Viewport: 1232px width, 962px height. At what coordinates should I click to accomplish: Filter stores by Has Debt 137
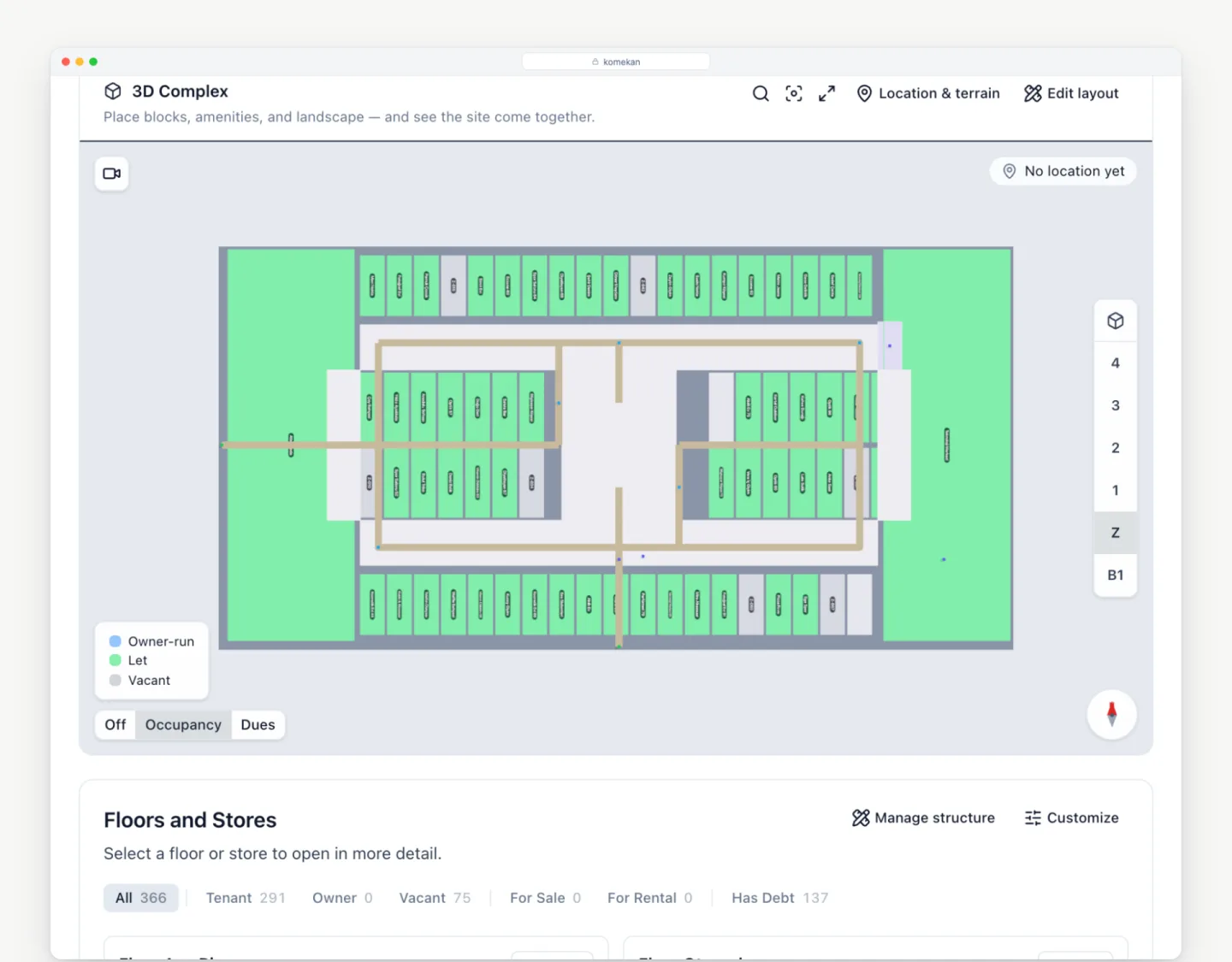click(779, 898)
